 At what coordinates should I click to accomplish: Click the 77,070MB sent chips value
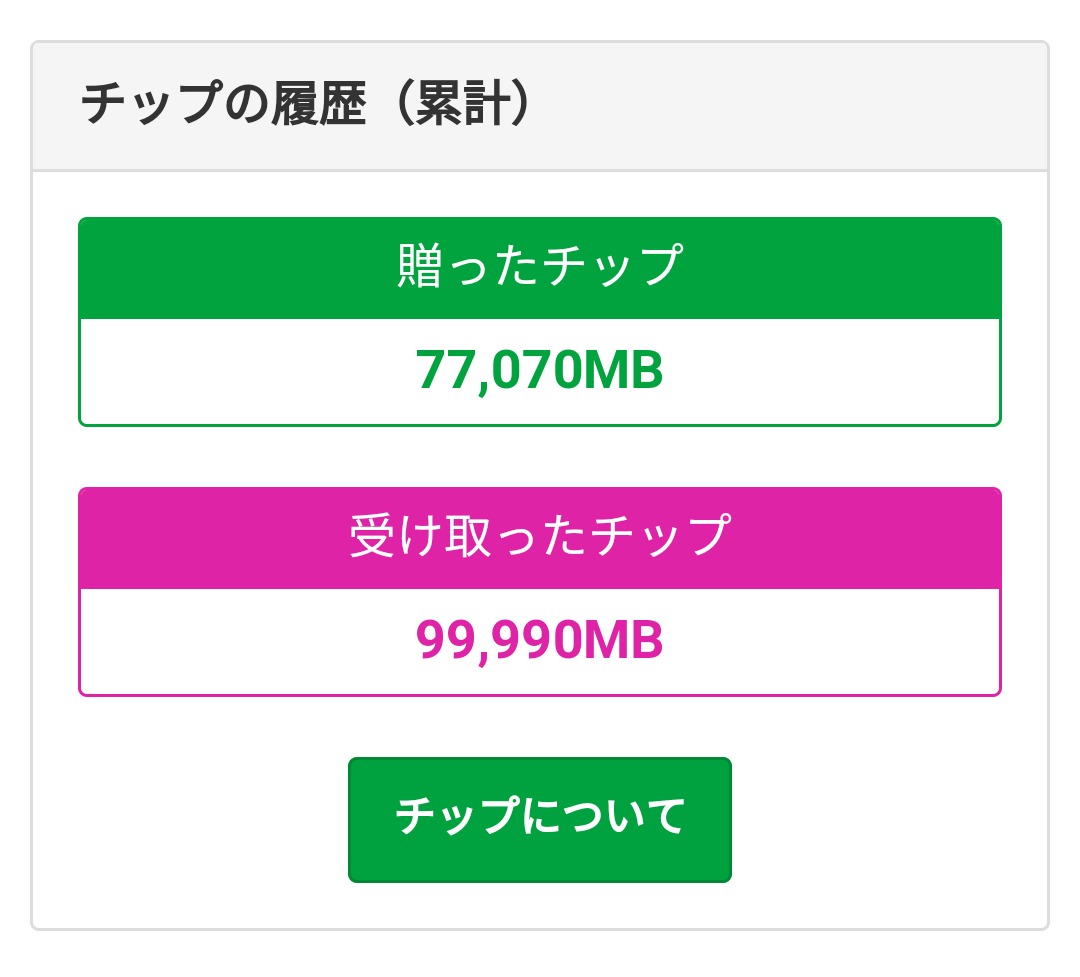tap(540, 371)
